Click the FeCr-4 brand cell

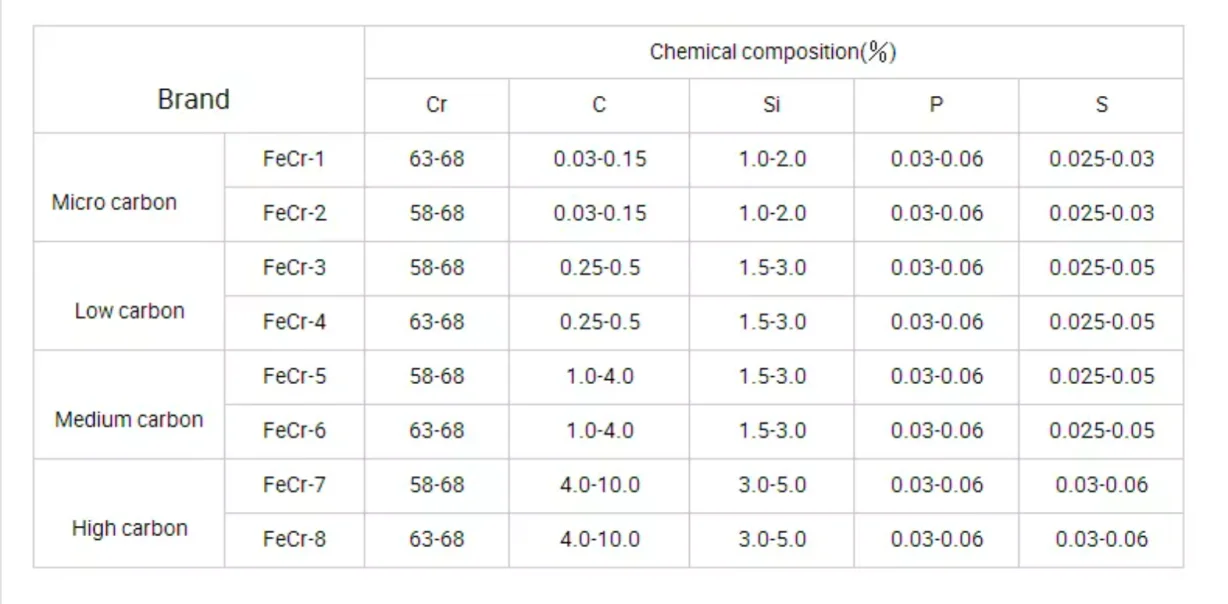click(294, 323)
